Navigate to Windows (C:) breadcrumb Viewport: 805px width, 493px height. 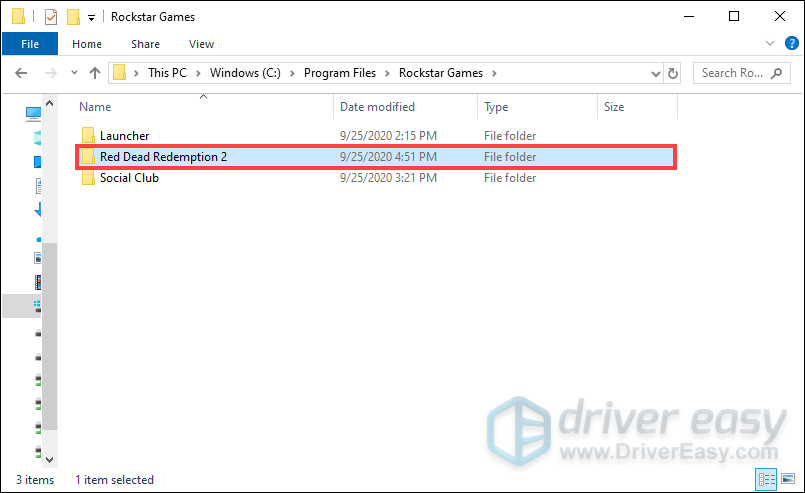point(245,73)
